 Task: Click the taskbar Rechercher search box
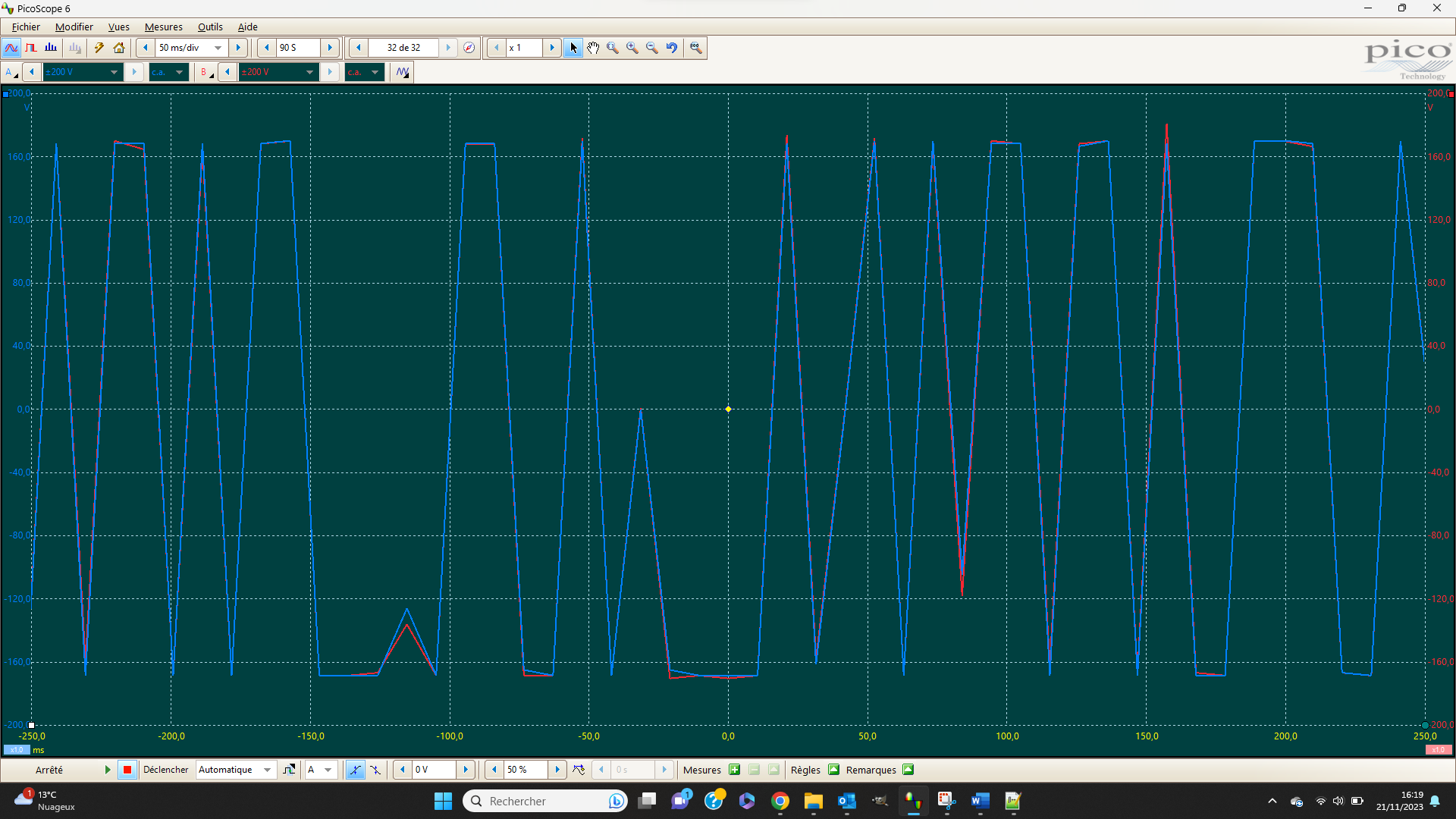point(545,801)
